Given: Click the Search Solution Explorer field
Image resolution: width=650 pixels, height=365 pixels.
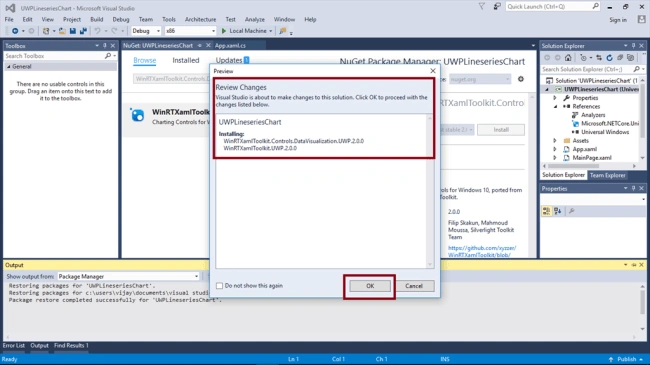Looking at the screenshot, I should click(592, 69).
